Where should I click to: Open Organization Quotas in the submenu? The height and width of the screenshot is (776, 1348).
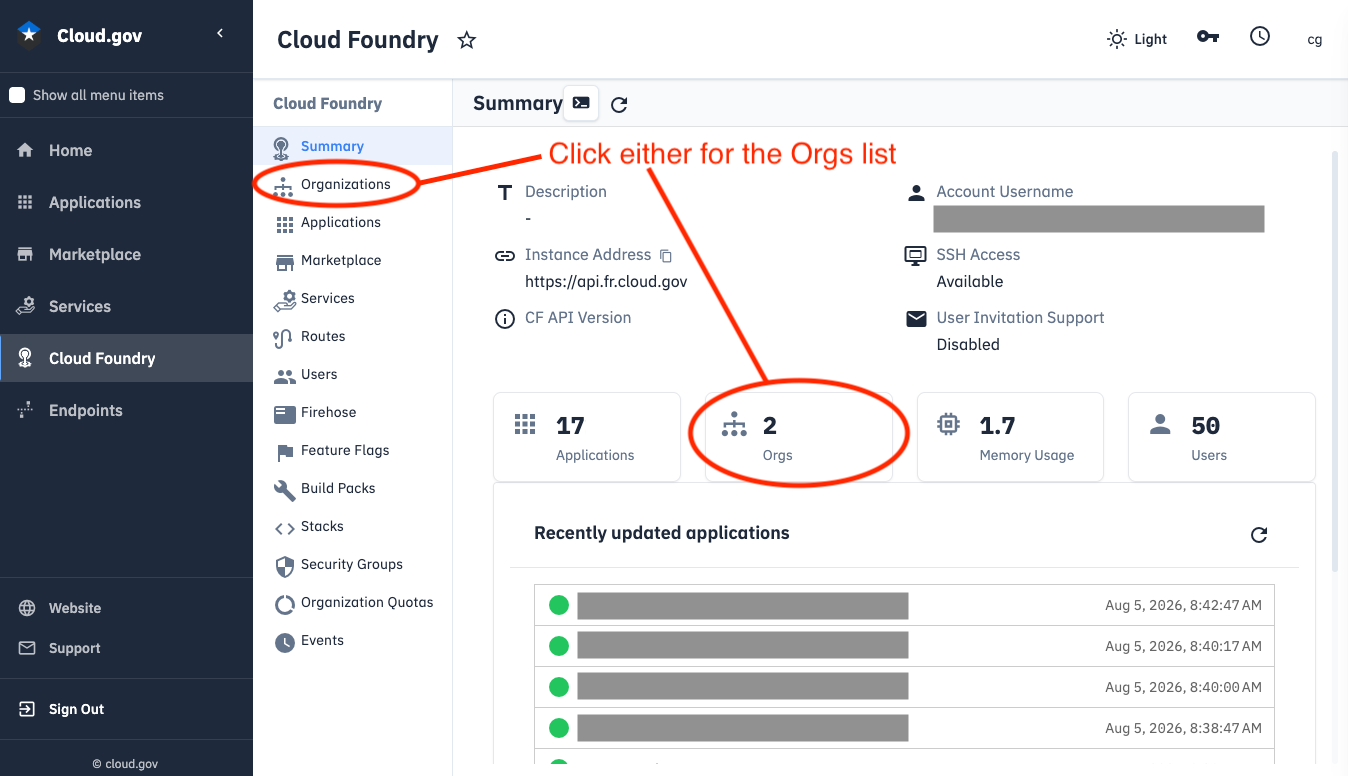pyautogui.click(x=353, y=602)
